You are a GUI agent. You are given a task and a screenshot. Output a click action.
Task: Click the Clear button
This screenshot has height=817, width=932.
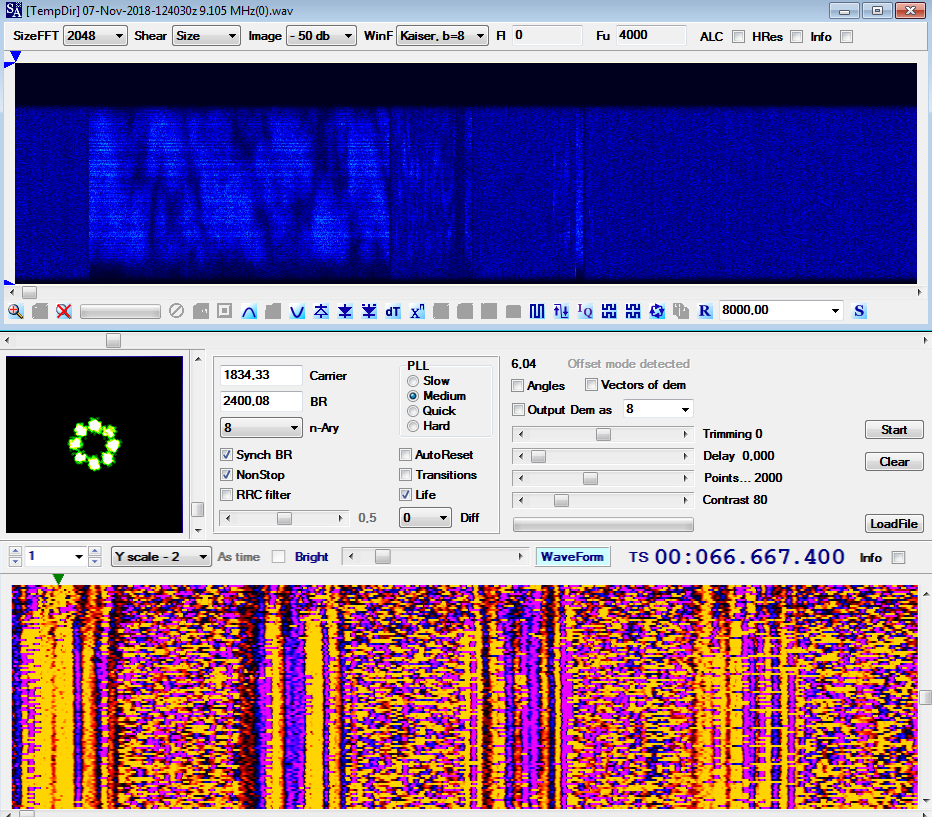tap(894, 462)
